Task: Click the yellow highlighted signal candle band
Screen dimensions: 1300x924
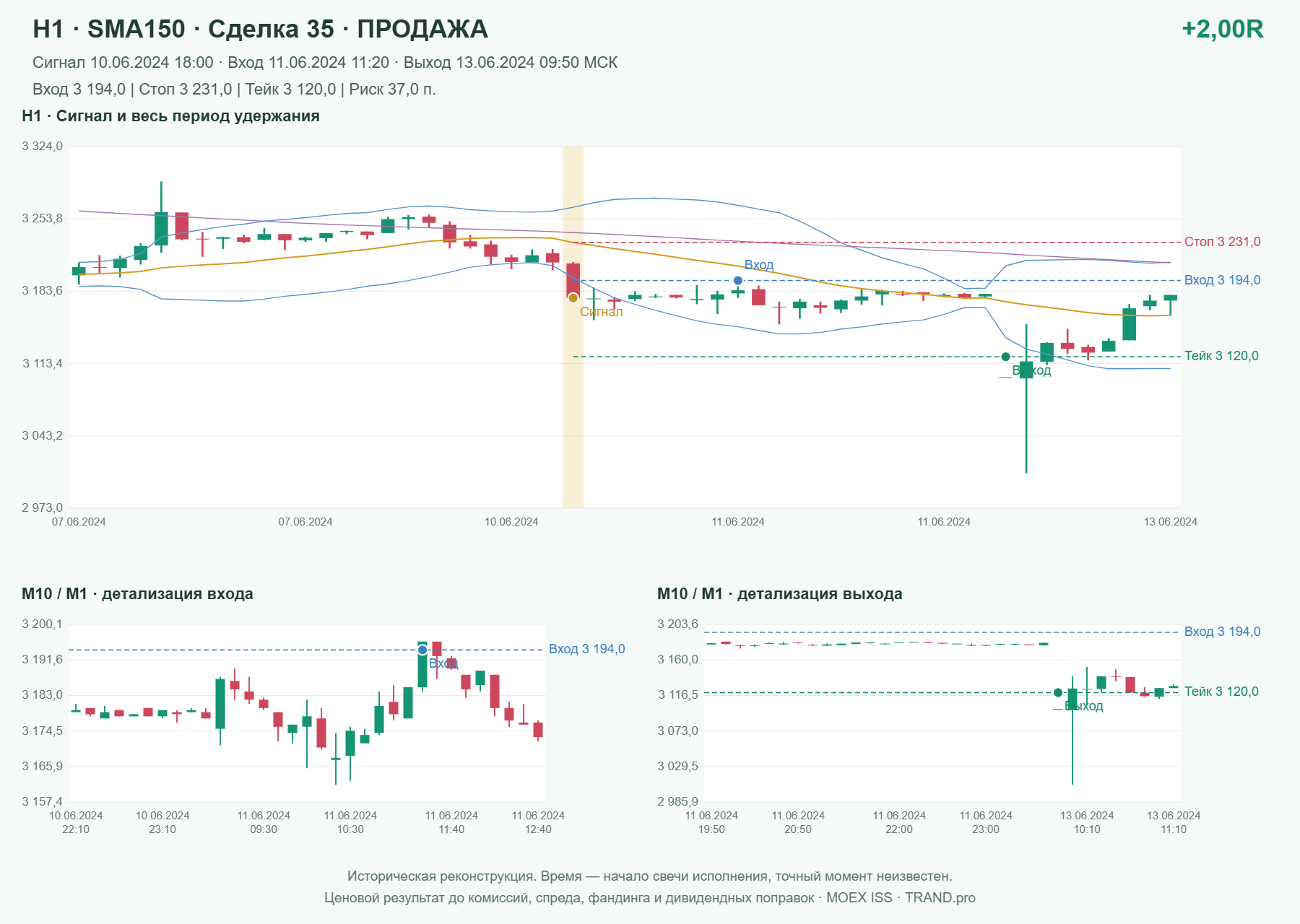Action: [573, 327]
